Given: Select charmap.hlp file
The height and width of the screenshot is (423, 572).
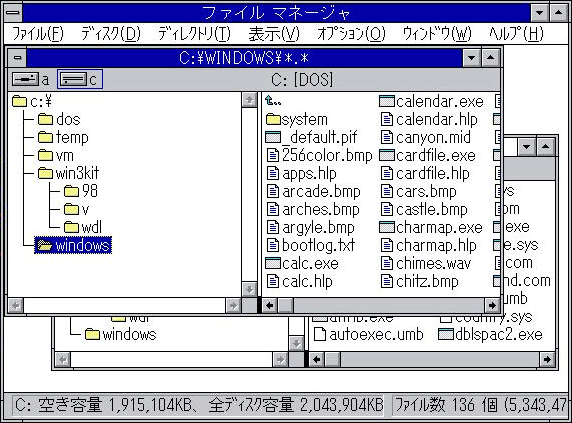Looking at the screenshot, I should tap(428, 245).
